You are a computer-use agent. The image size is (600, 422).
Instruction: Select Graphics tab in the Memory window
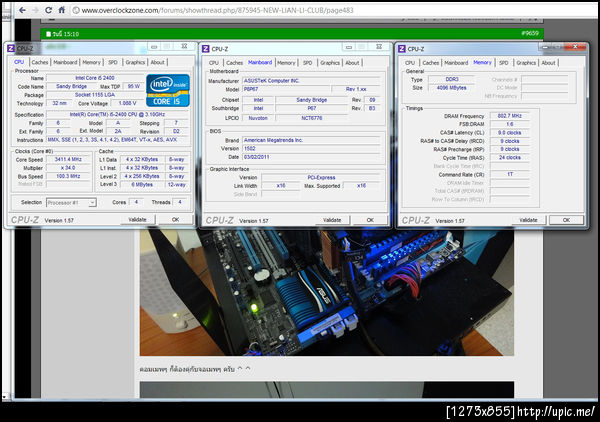pyautogui.click(x=525, y=62)
